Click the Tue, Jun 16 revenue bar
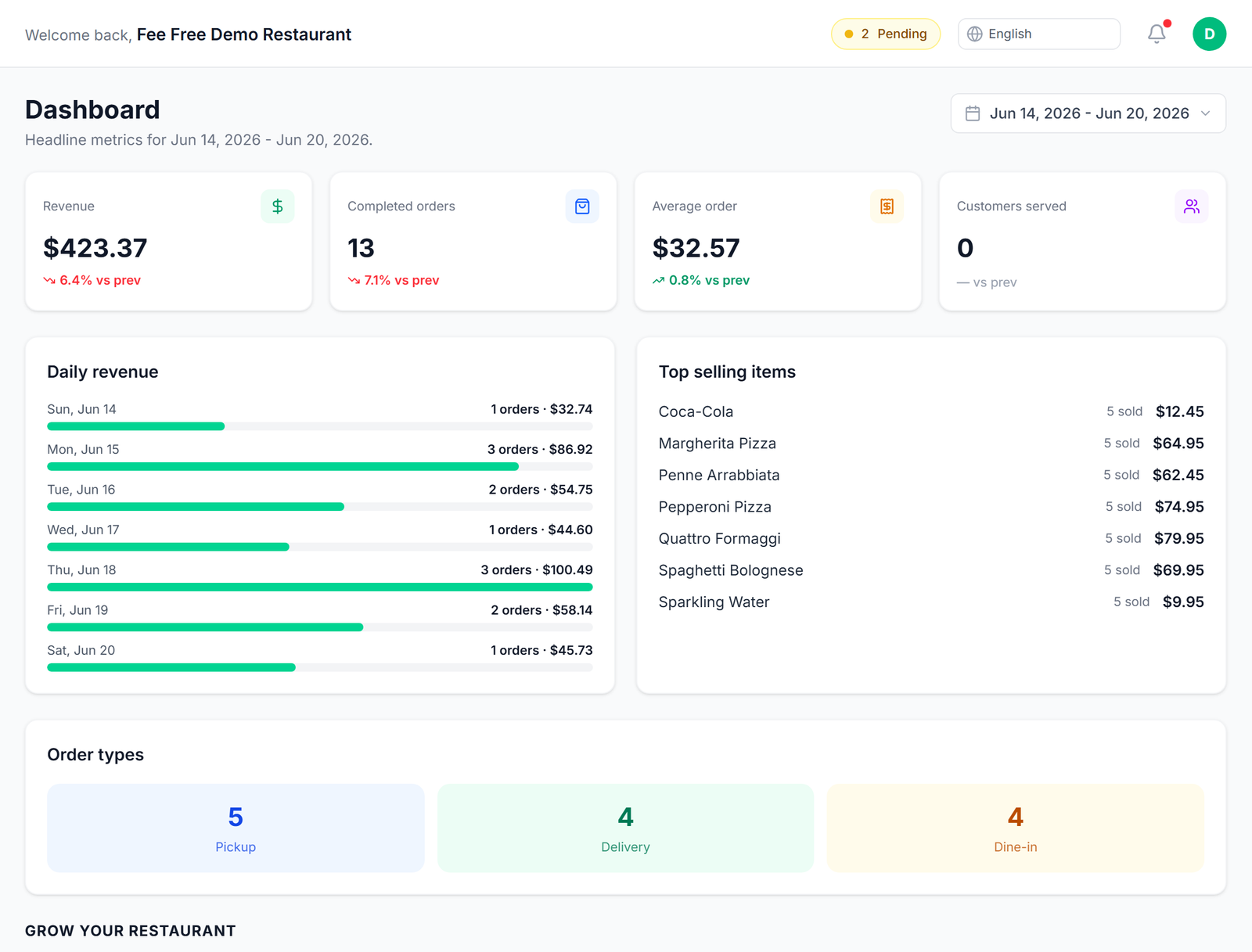Viewport: 1252px width, 952px height. coord(319,507)
